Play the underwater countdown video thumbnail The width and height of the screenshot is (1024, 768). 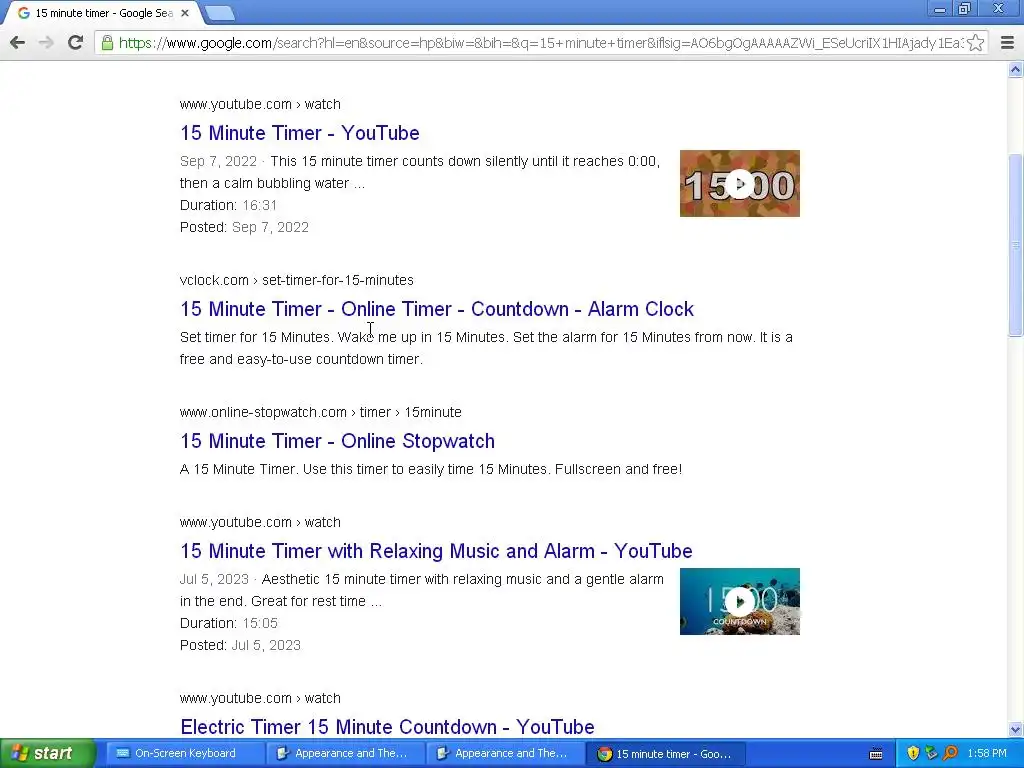pos(739,601)
